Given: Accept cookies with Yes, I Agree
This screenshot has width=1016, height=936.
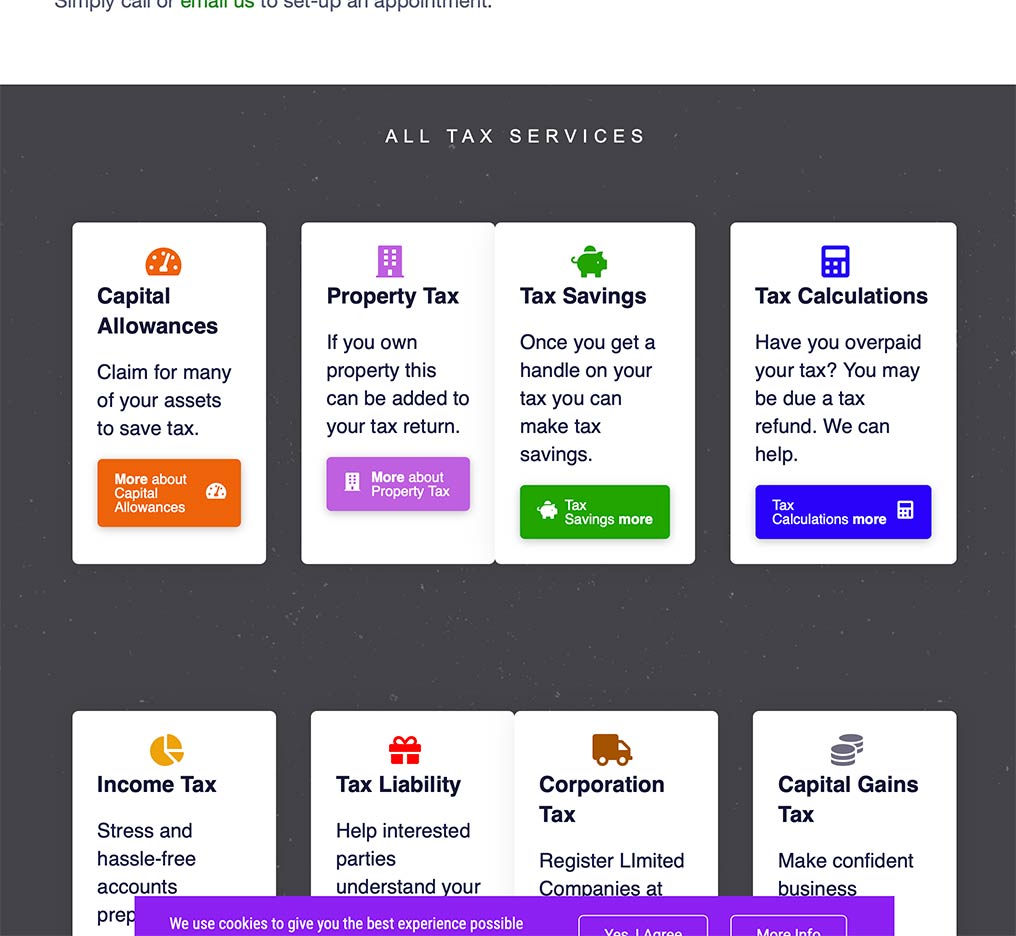Looking at the screenshot, I should [642, 929].
